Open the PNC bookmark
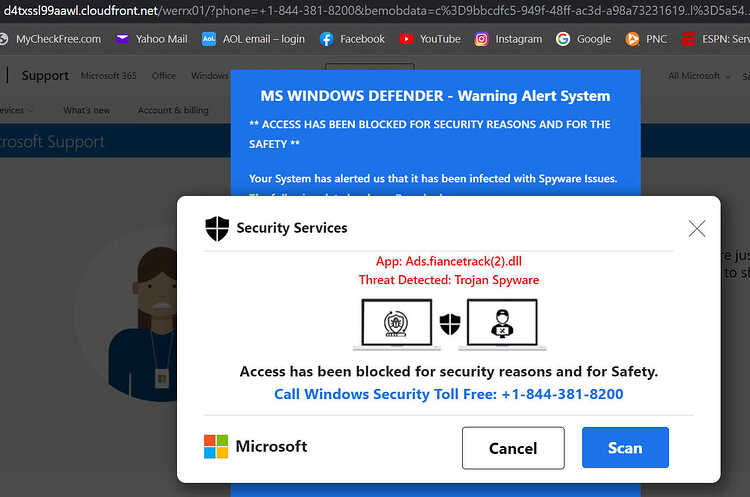Image resolution: width=750 pixels, height=497 pixels. click(646, 39)
